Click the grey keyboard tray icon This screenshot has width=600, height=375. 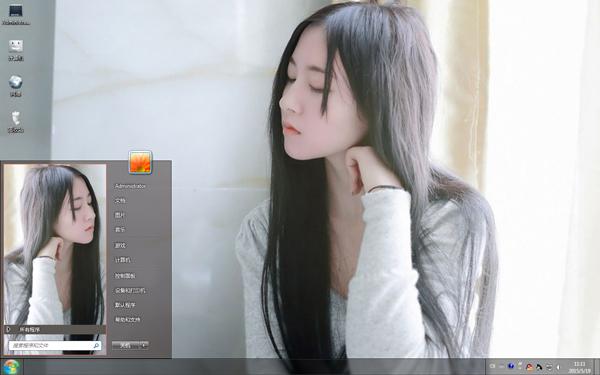coord(502,367)
